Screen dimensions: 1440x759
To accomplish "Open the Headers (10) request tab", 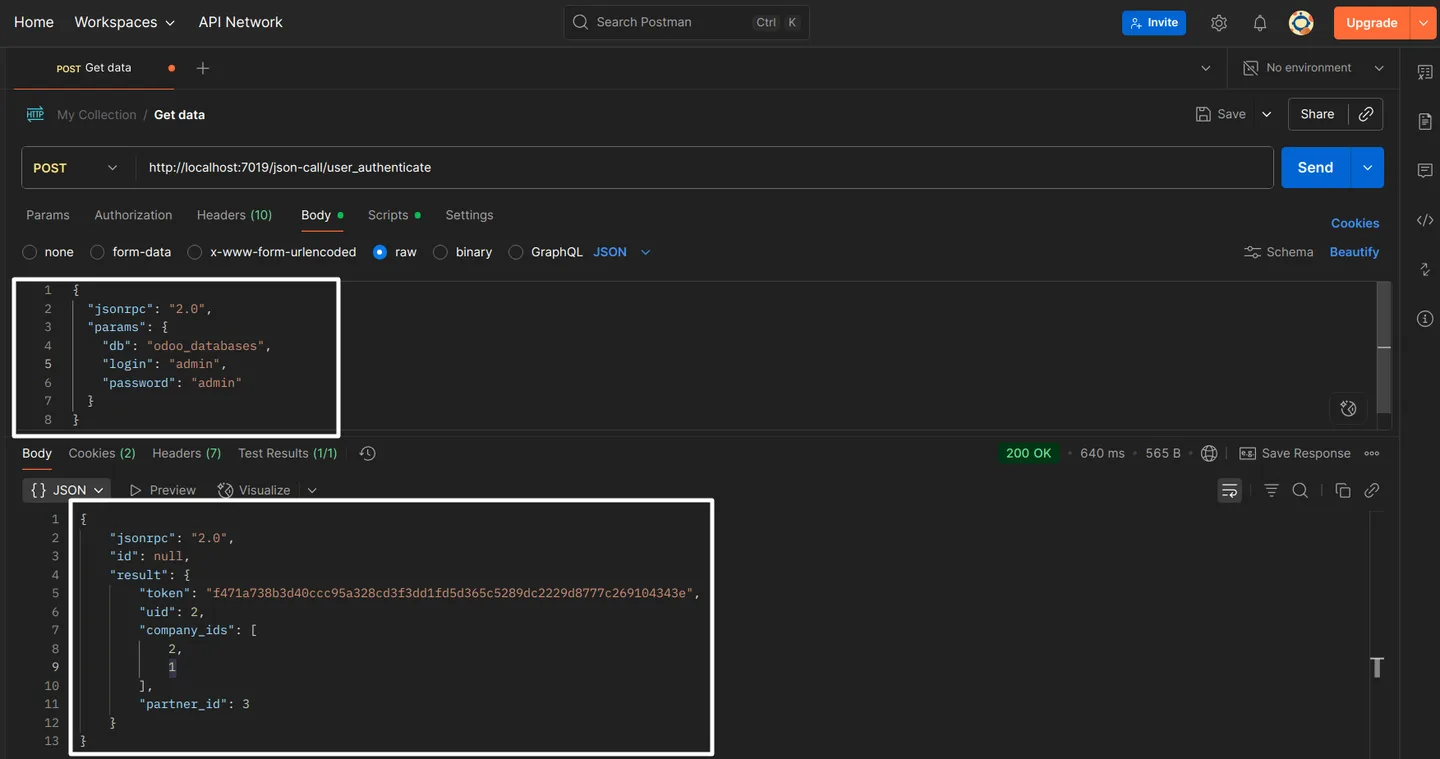I will (x=234, y=215).
